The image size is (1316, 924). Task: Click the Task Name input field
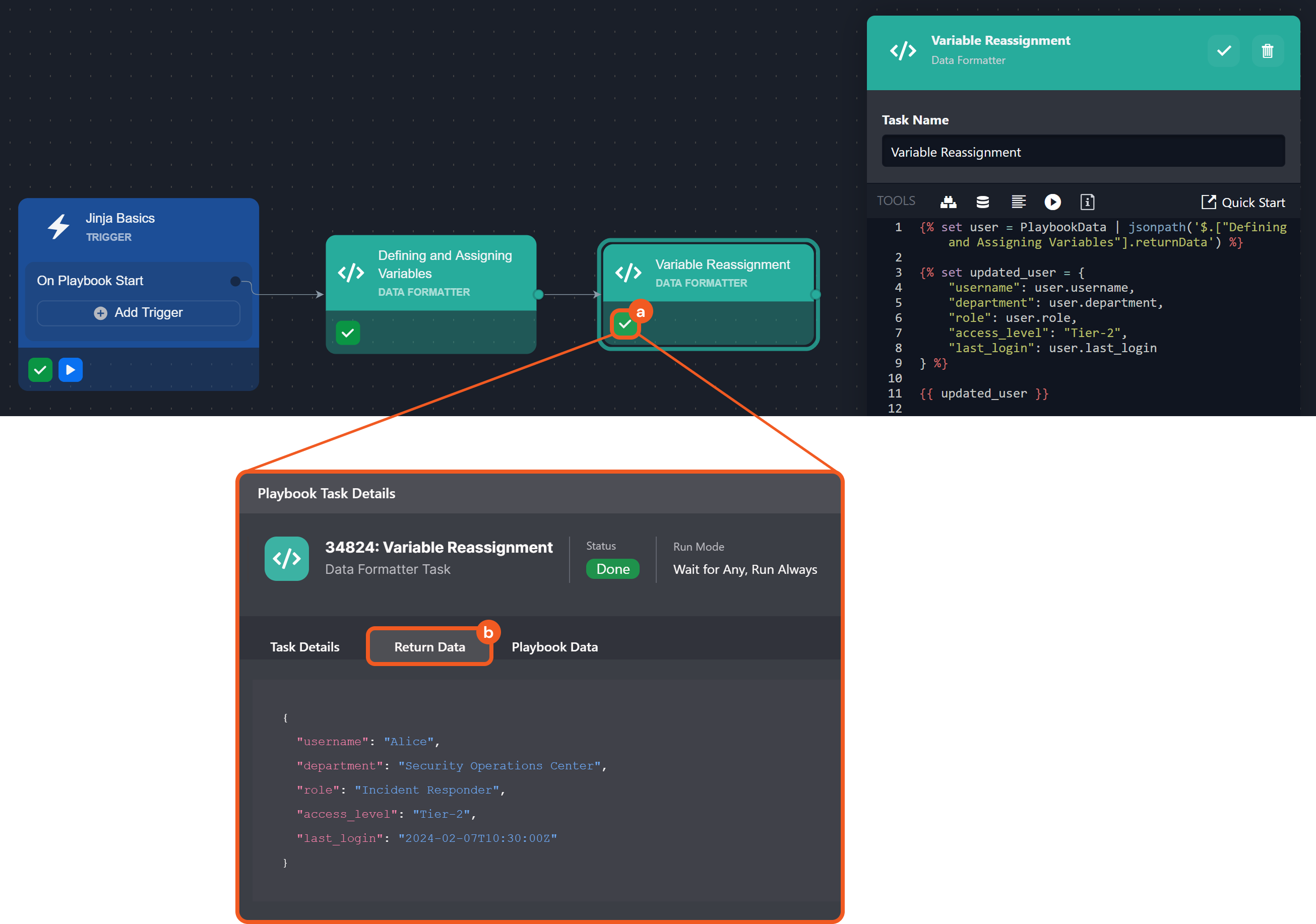tap(1082, 152)
